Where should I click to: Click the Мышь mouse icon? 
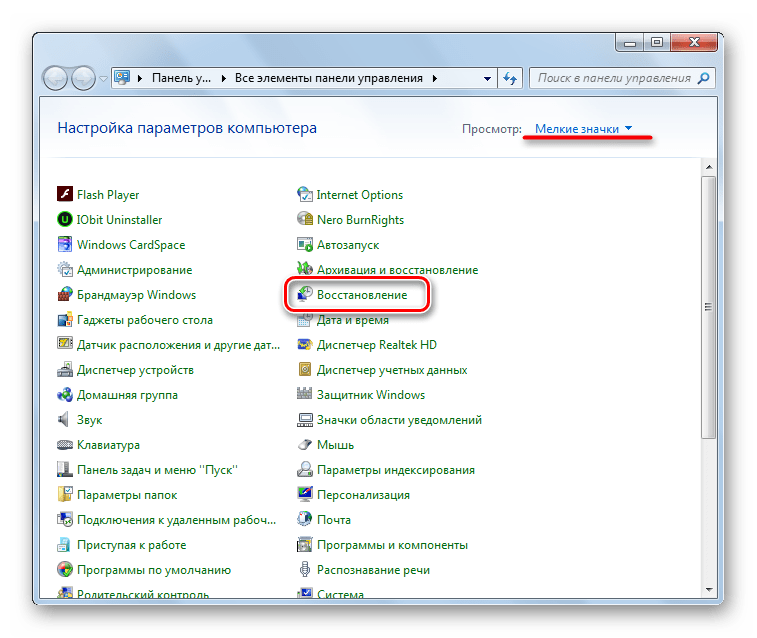(x=305, y=444)
